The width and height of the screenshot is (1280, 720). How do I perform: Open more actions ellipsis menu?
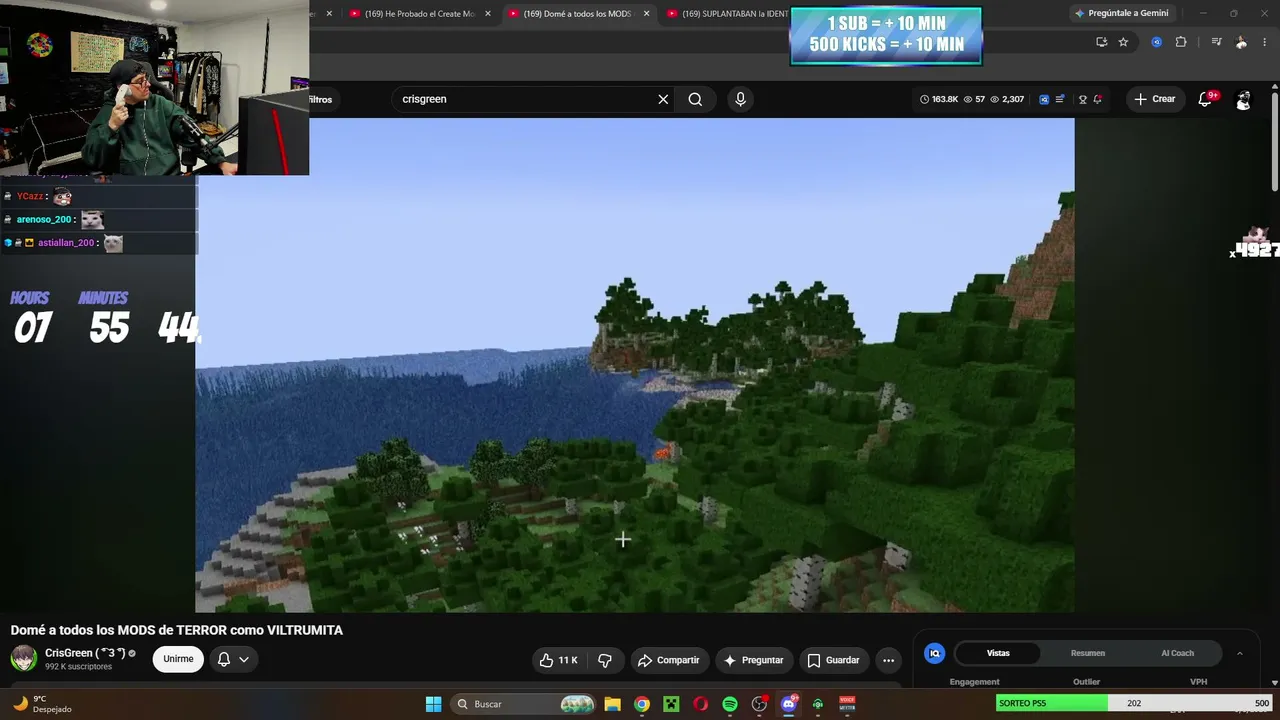tap(888, 660)
